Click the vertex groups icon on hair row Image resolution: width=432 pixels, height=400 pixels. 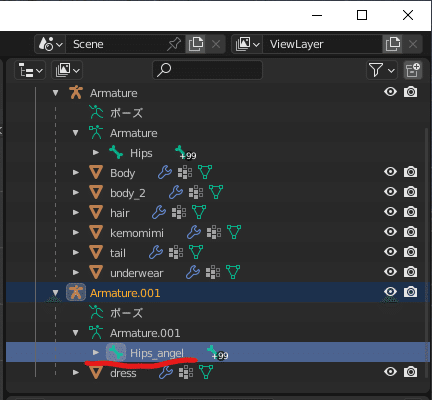pos(179,212)
